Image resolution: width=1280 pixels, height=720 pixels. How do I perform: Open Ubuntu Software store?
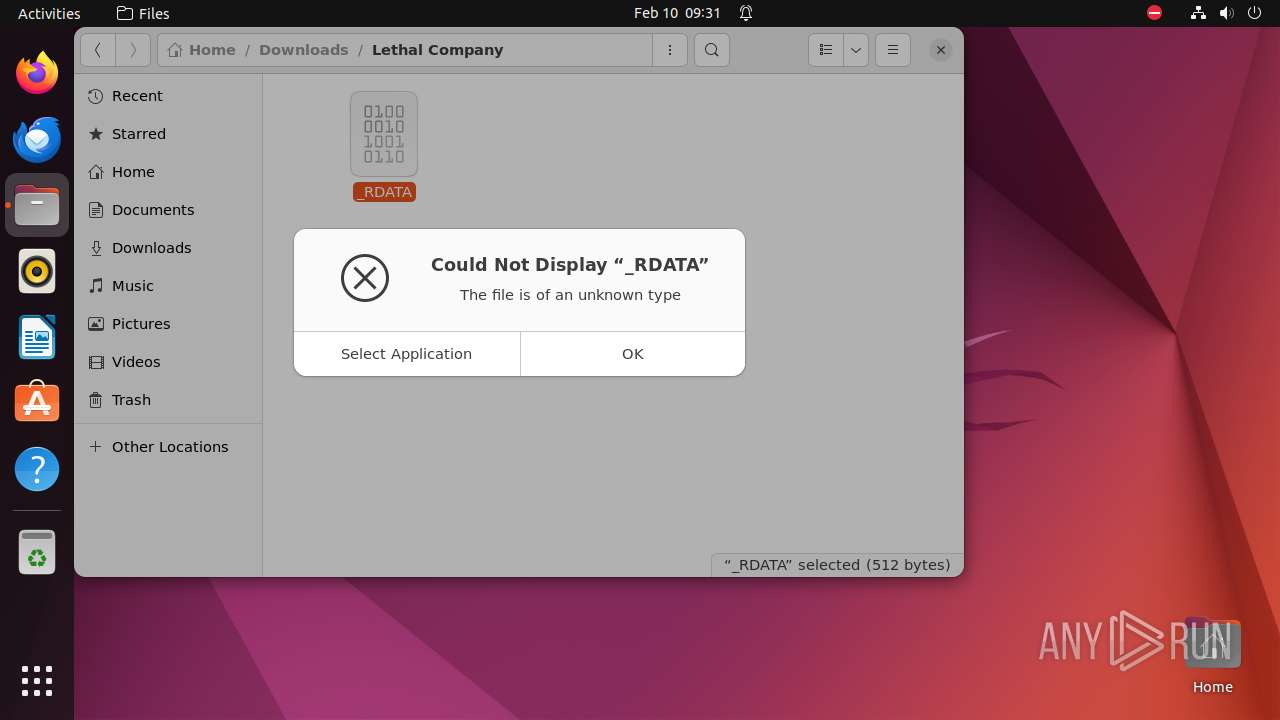click(37, 403)
